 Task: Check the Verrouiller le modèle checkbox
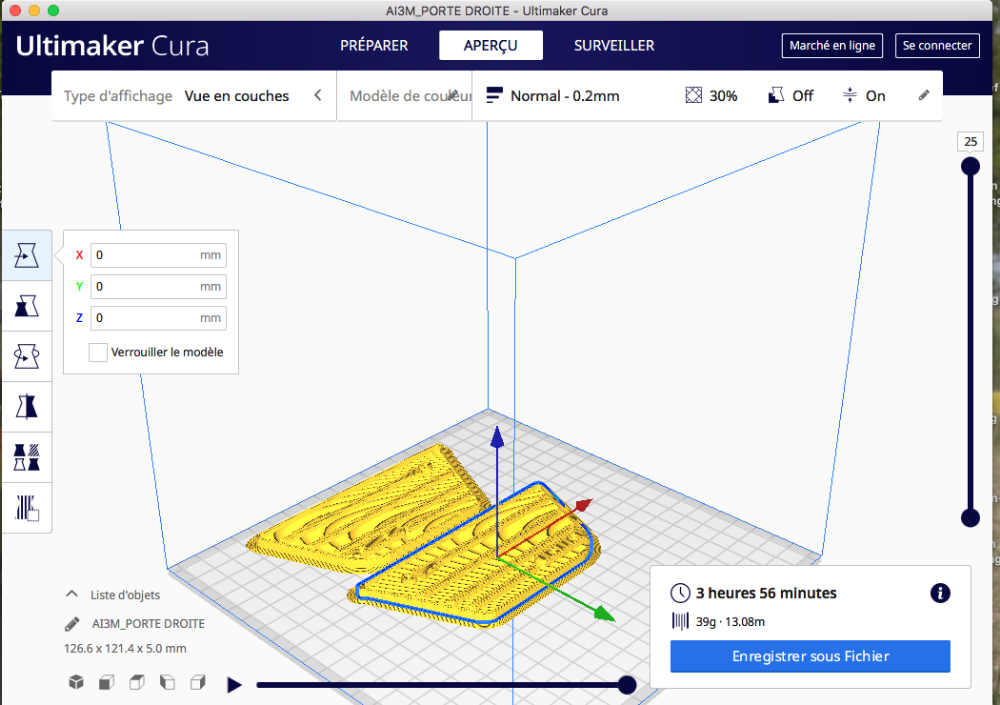click(98, 352)
